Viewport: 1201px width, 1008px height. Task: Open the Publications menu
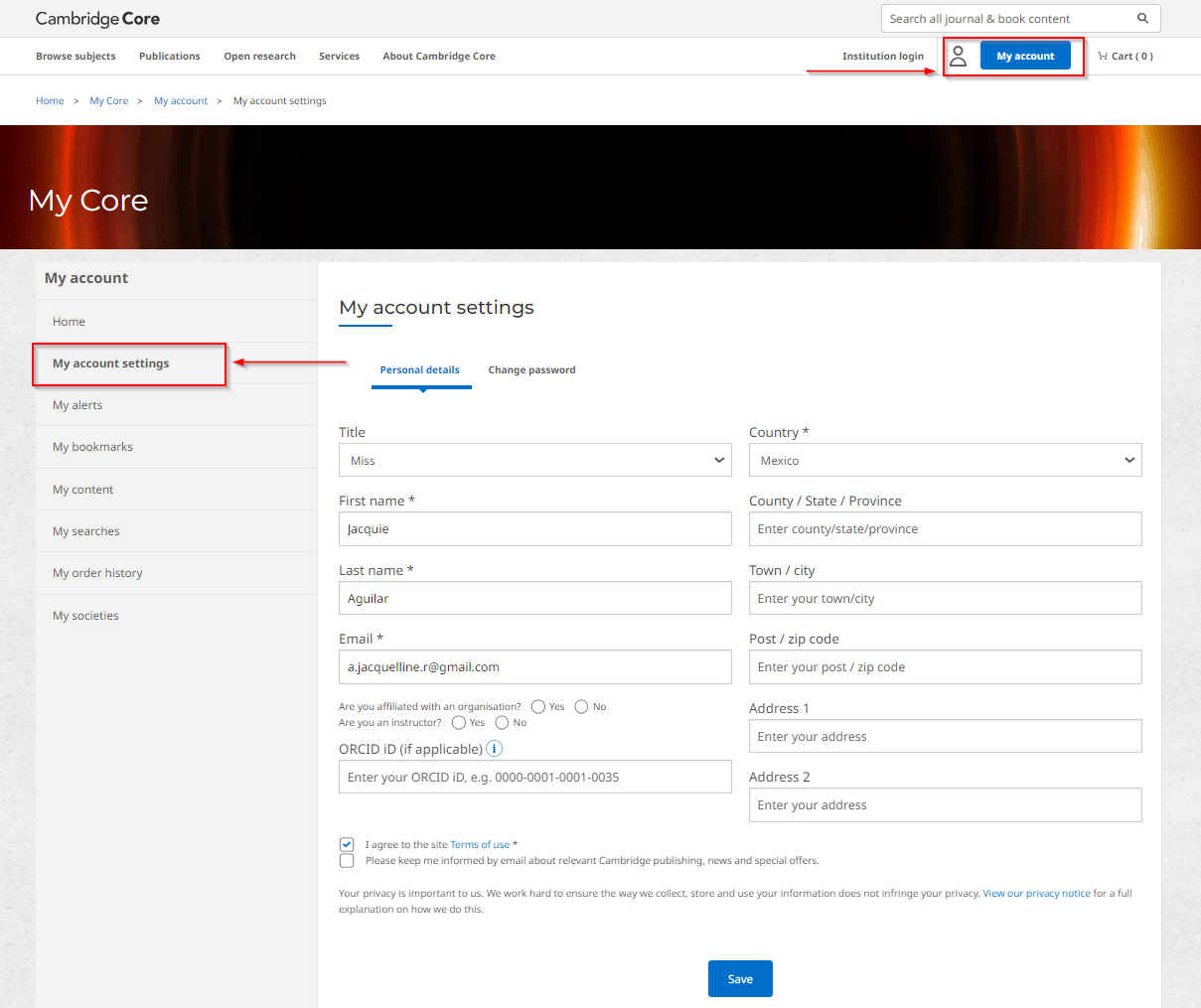[169, 56]
